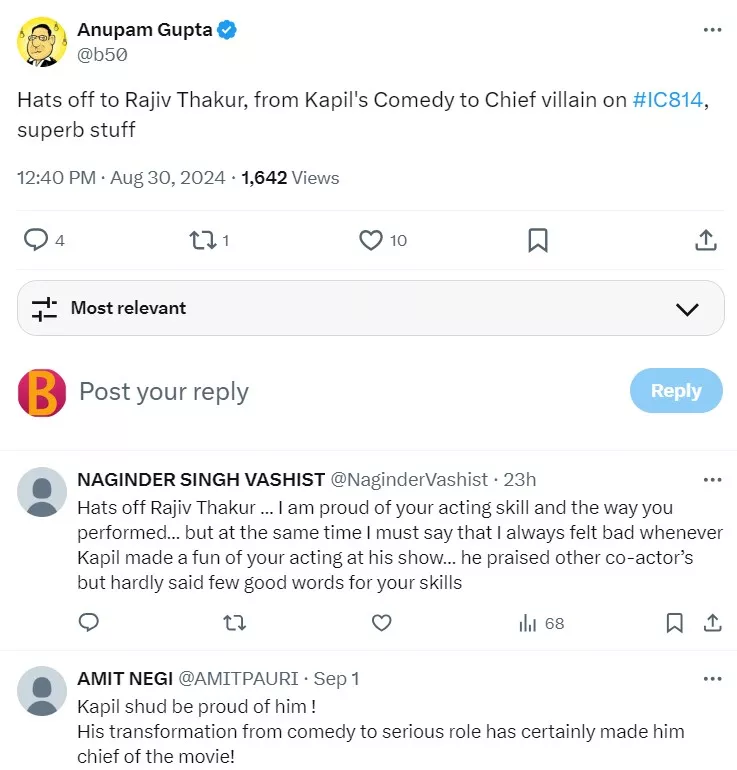Open Anupam Gupta's profile picture
Screen dimensions: 737x770
pyautogui.click(x=42, y=42)
